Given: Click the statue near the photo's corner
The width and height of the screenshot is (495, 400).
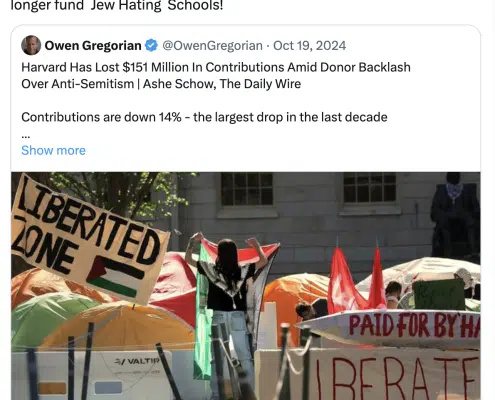Looking at the screenshot, I should [455, 217].
